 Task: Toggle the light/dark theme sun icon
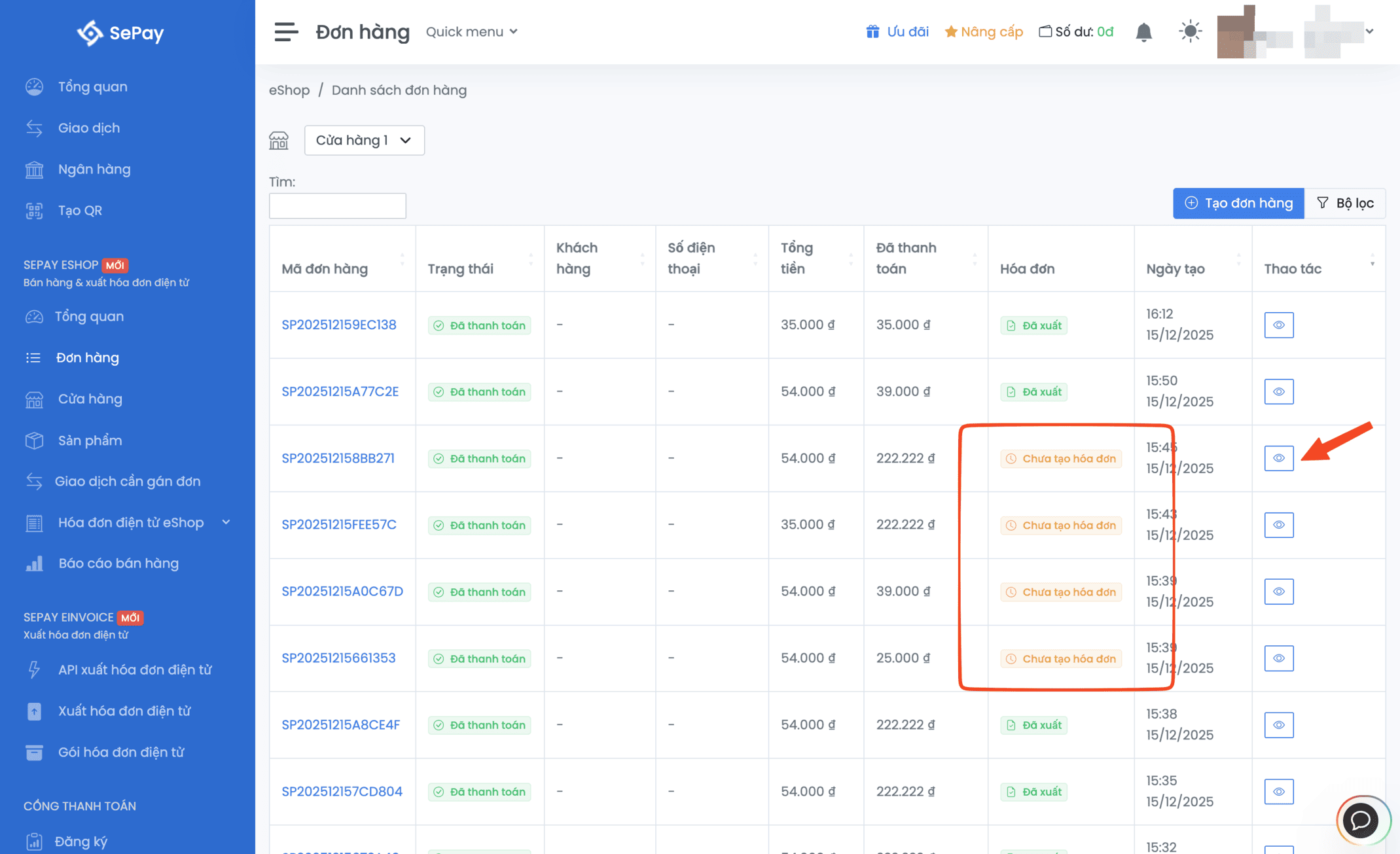pos(1190,31)
